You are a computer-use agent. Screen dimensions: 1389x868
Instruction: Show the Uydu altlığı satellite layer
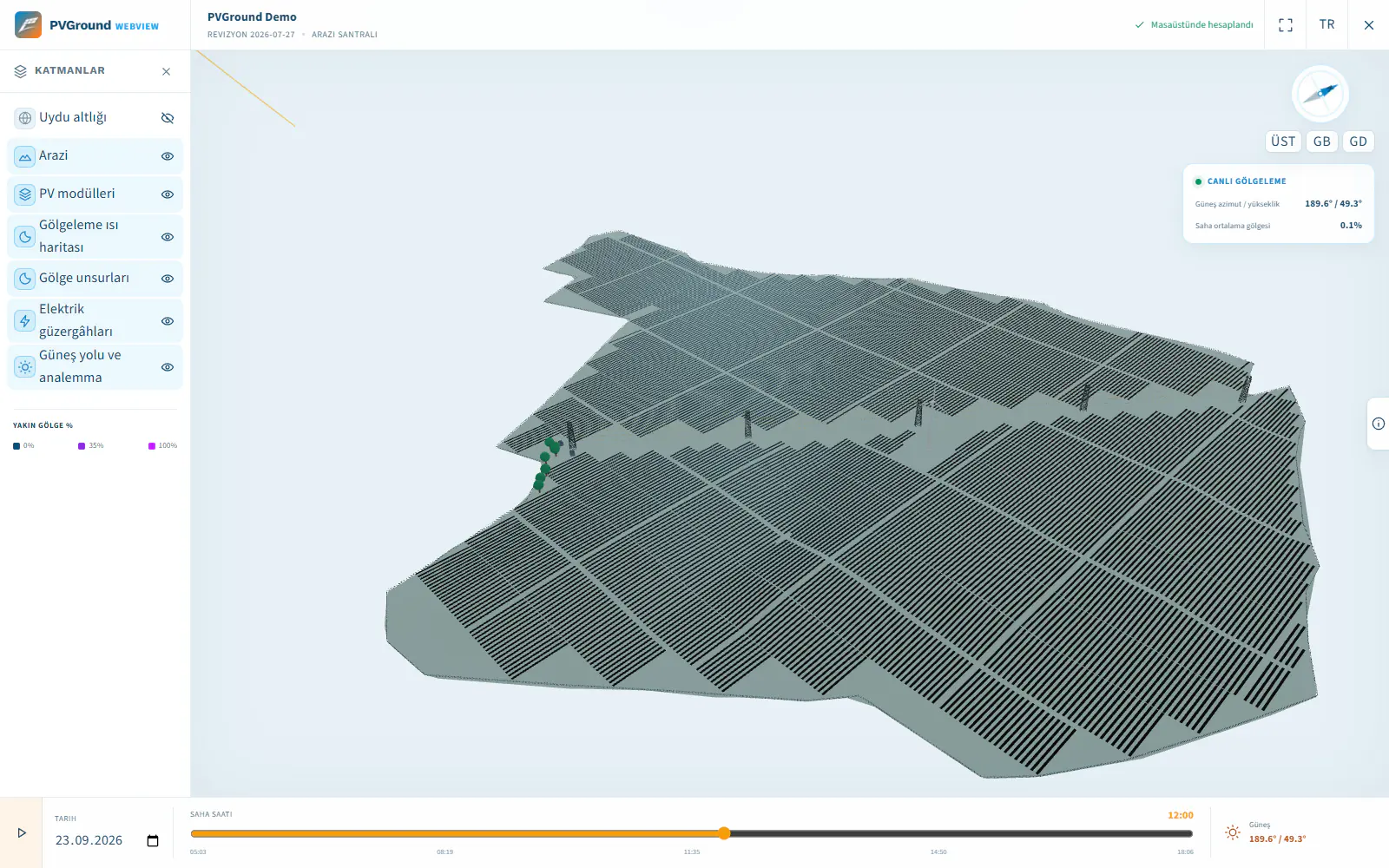coord(168,118)
